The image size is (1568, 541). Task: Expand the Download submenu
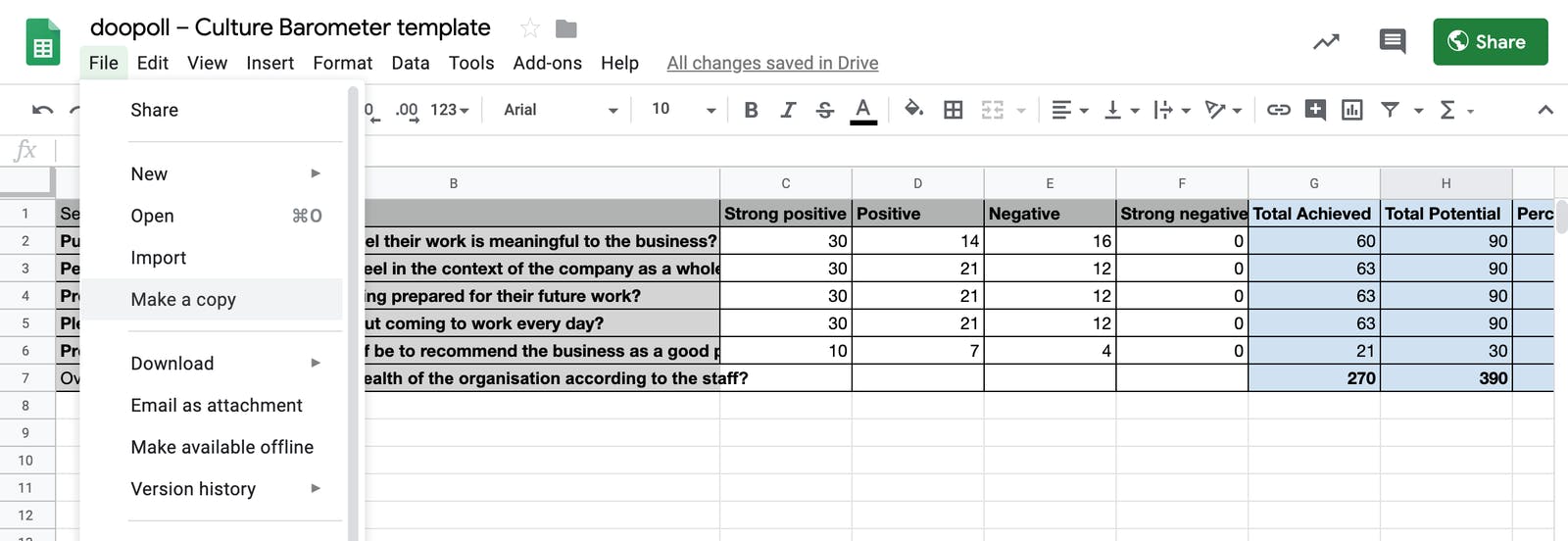(x=225, y=364)
